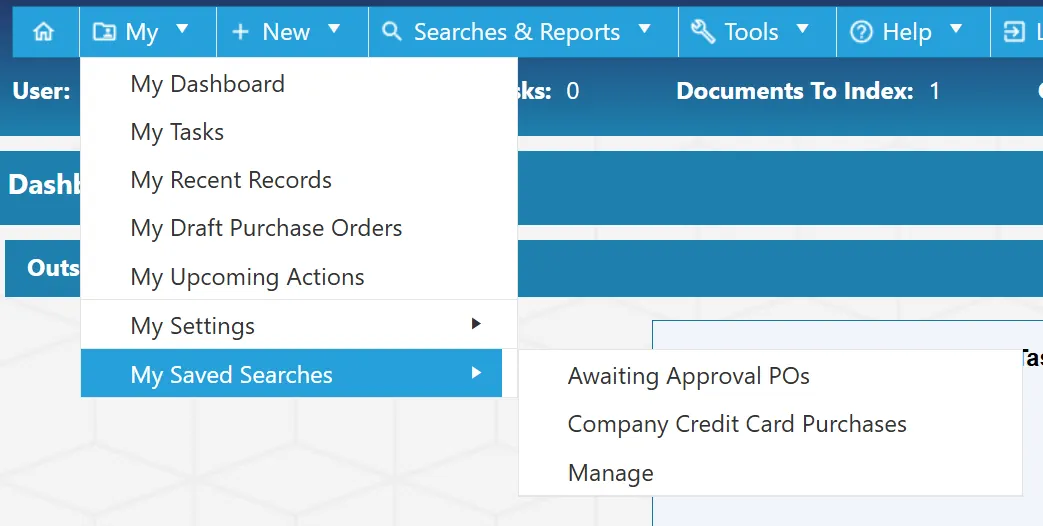Image resolution: width=1043 pixels, height=526 pixels.
Task: Collapse the My menu dropdown arrow
Action: pos(182,29)
